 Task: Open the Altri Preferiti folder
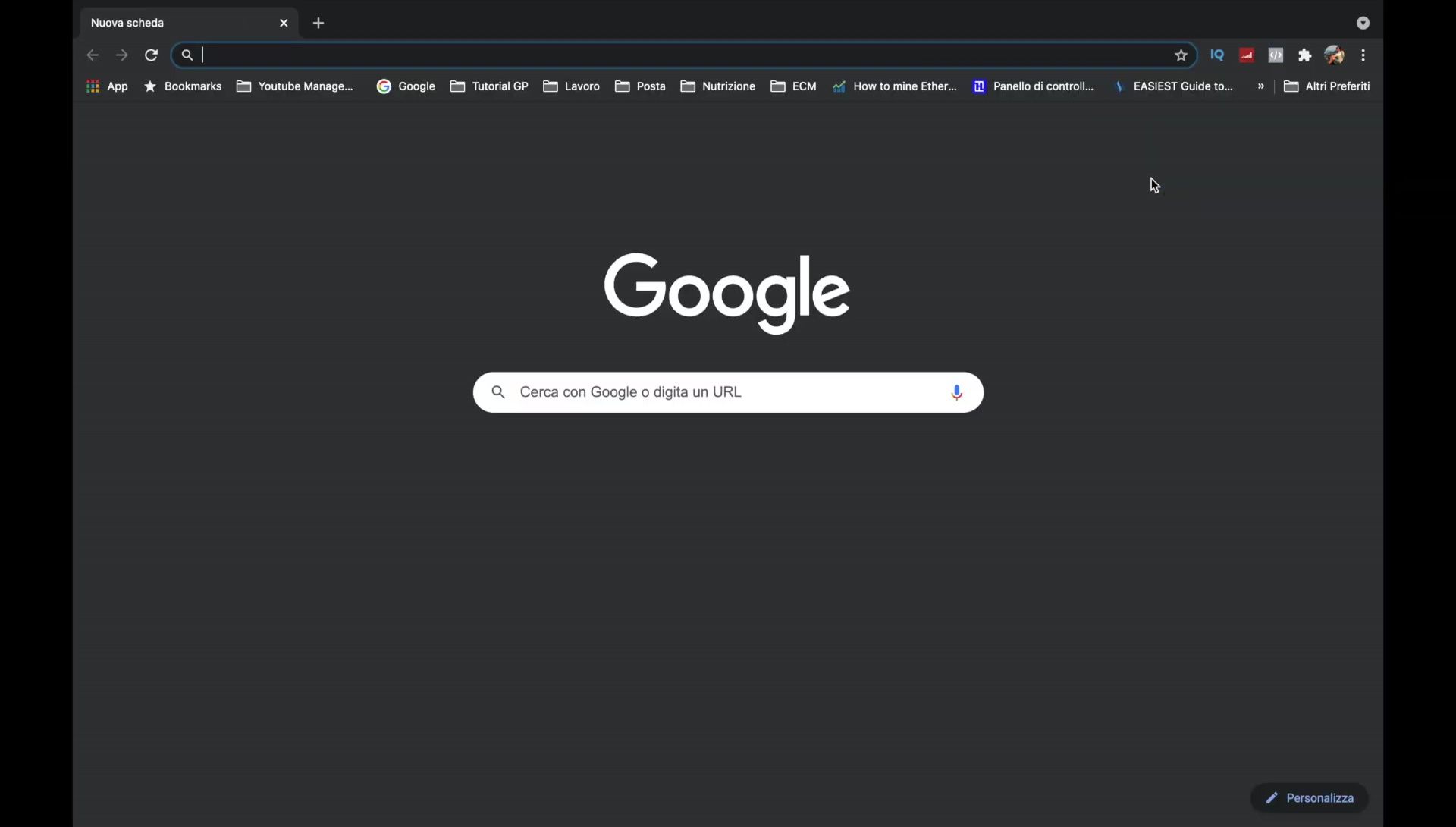(1327, 86)
